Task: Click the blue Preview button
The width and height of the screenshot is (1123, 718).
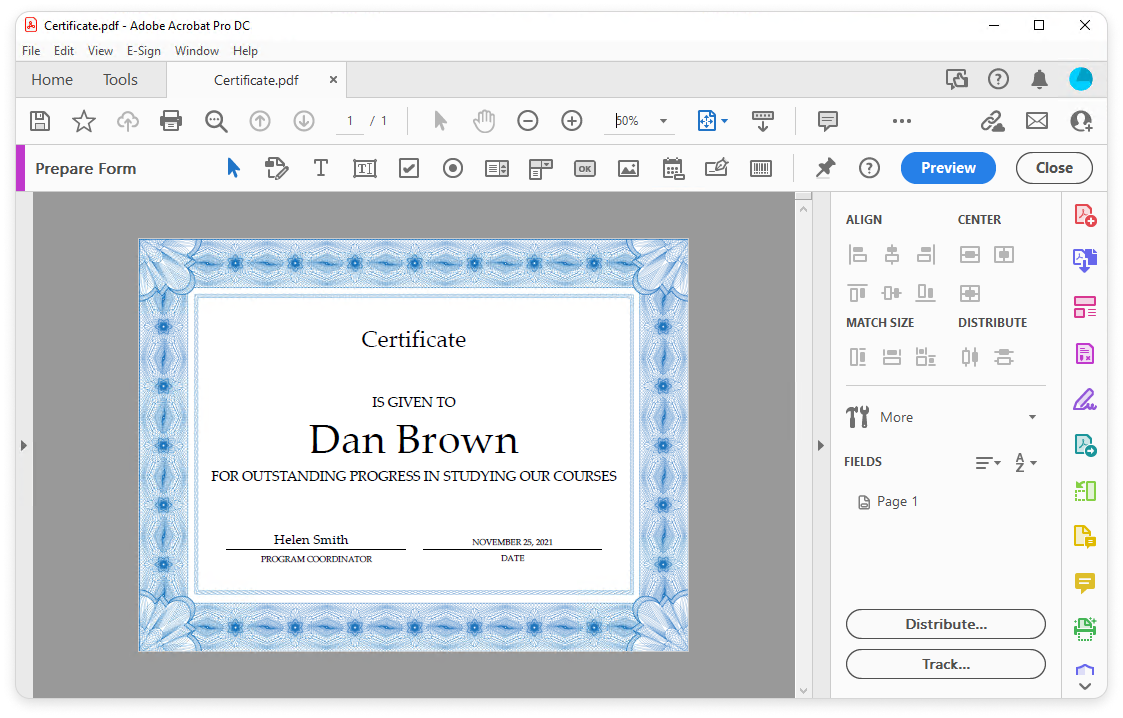Action: point(947,168)
